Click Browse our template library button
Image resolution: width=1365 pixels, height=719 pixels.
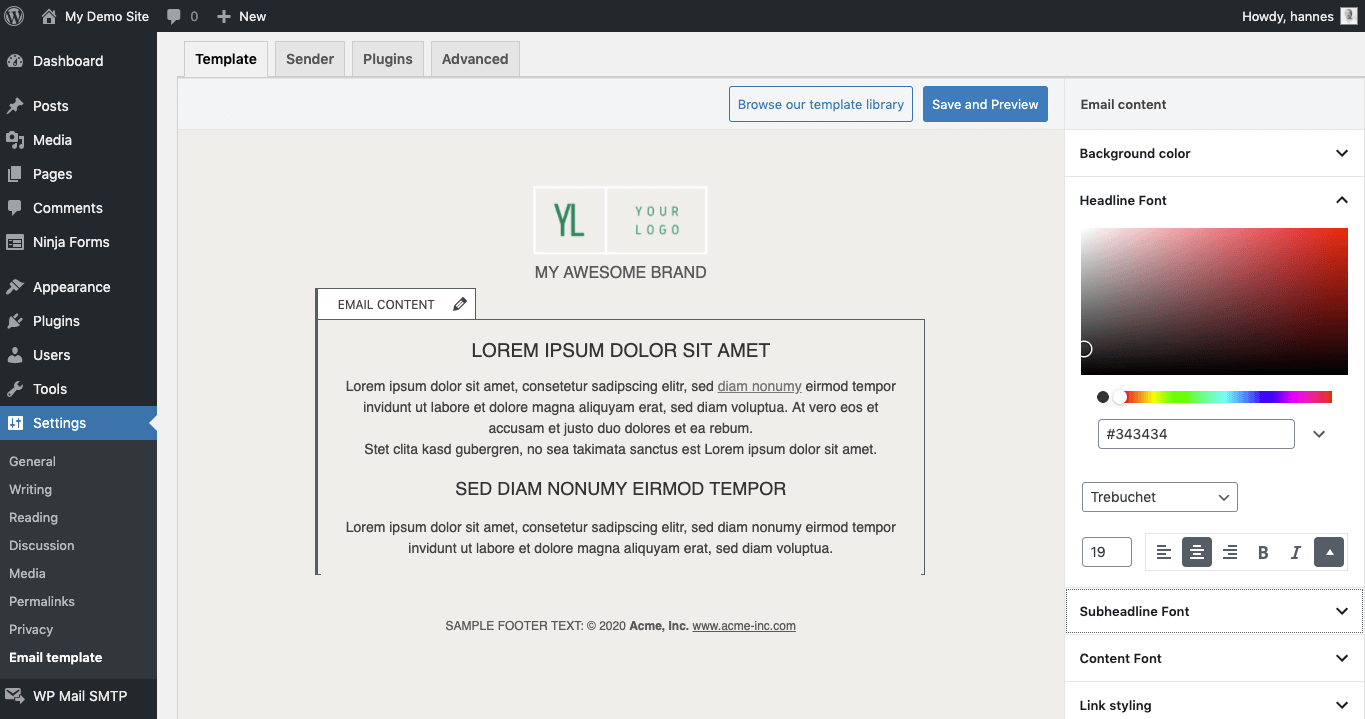[x=820, y=104]
